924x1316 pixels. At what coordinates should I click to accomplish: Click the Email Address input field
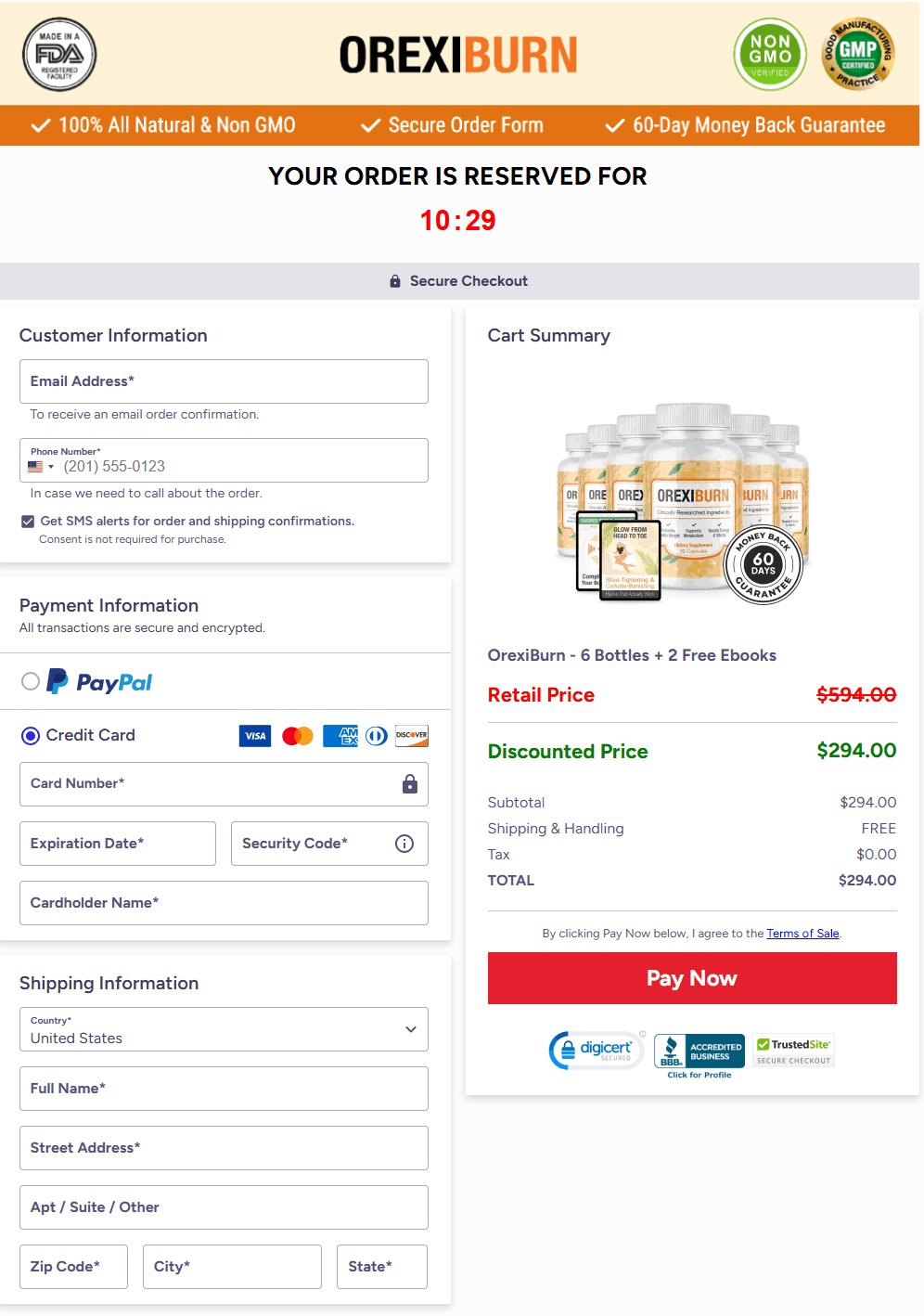pyautogui.click(x=223, y=381)
